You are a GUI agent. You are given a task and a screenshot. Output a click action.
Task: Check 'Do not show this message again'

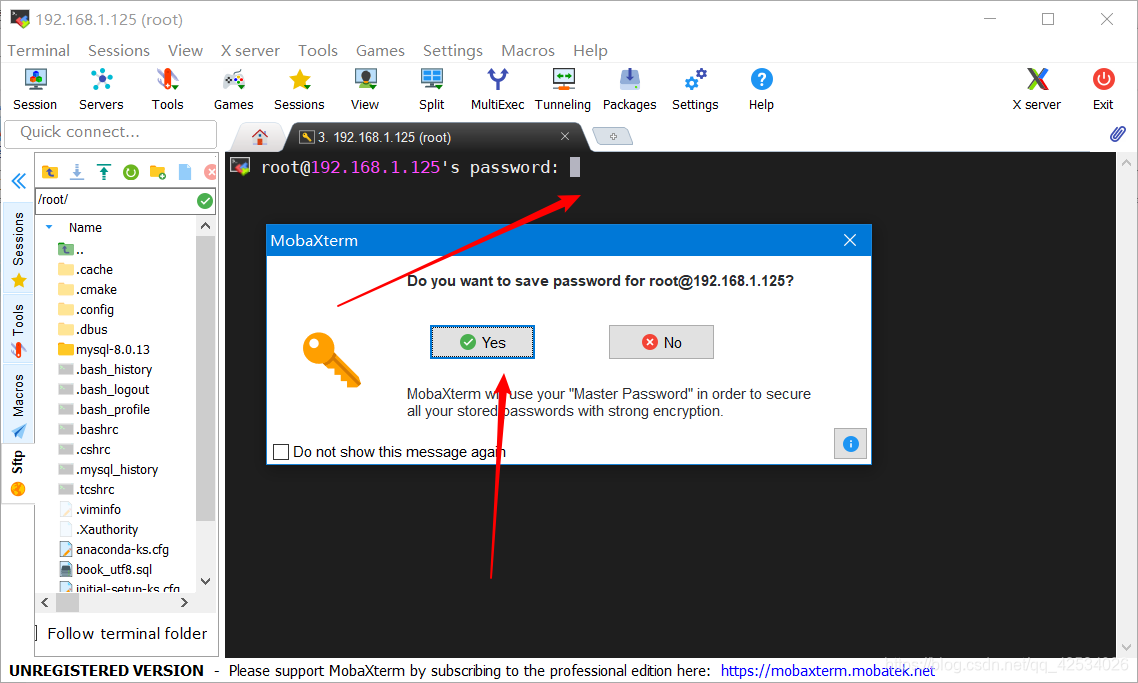(x=281, y=451)
